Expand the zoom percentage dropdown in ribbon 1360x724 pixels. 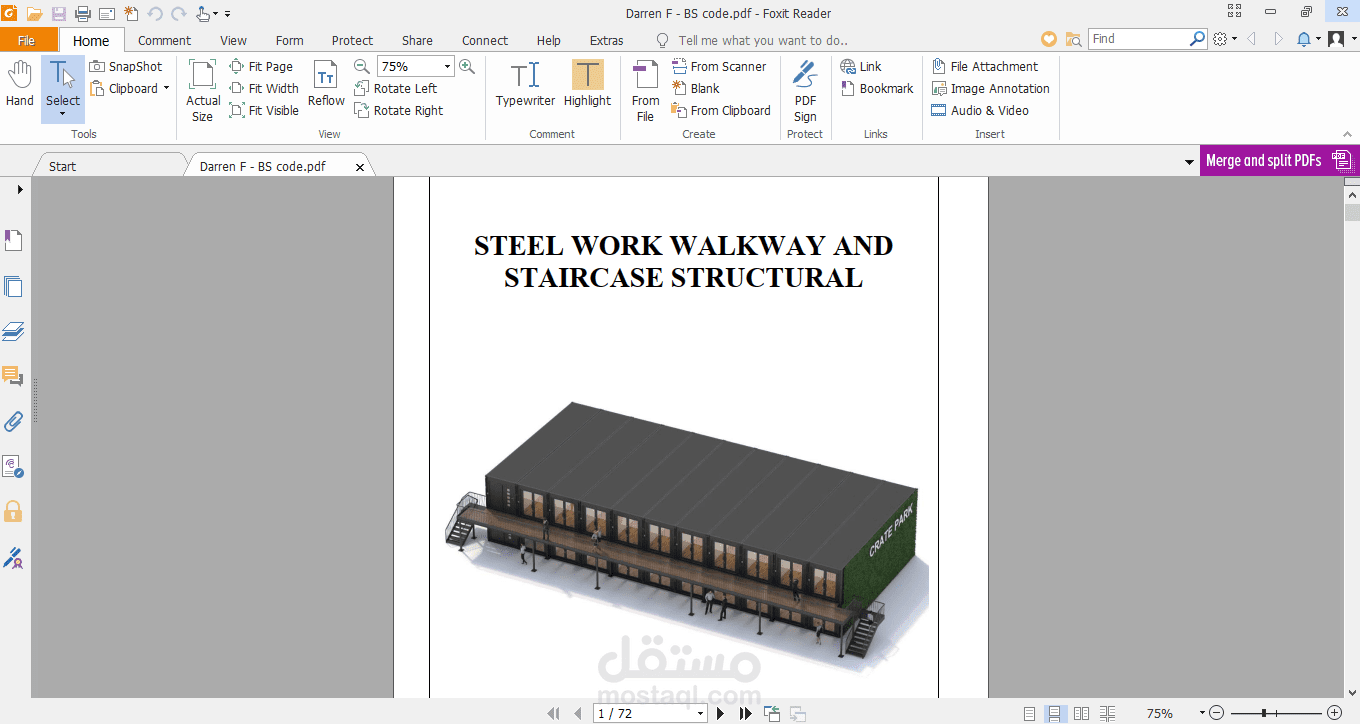click(x=447, y=66)
